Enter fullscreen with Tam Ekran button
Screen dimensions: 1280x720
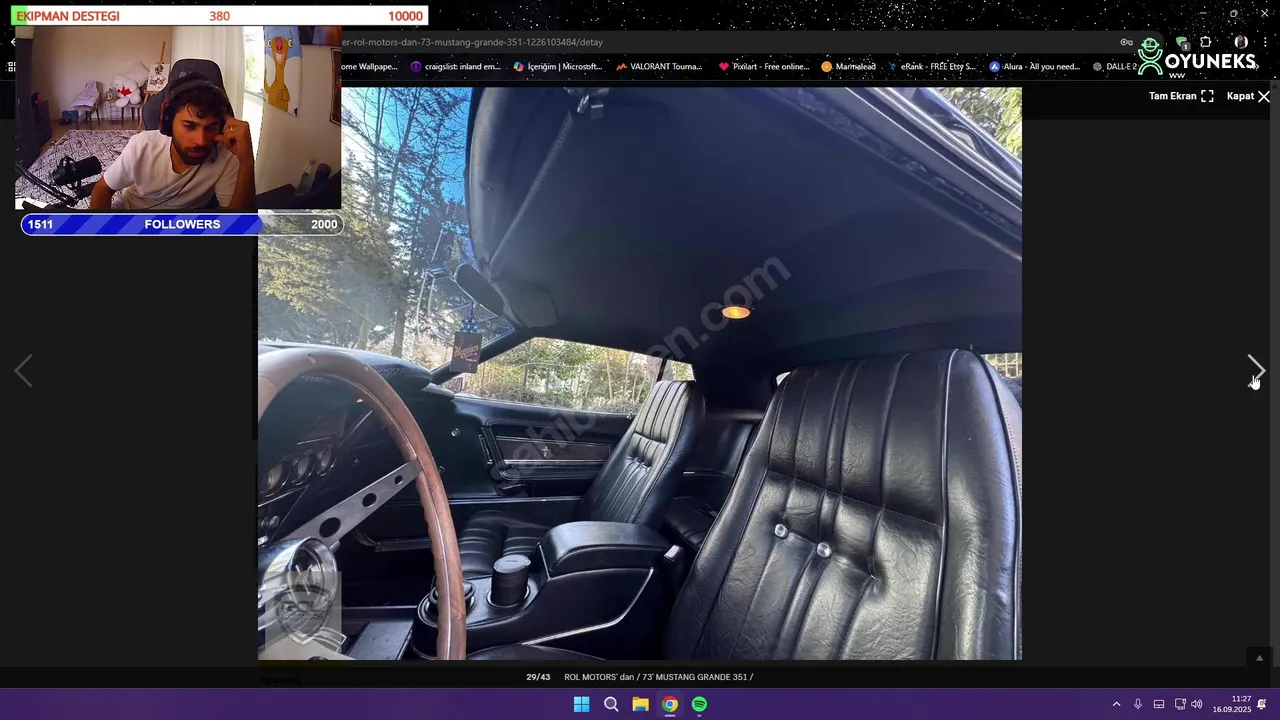(x=1181, y=96)
